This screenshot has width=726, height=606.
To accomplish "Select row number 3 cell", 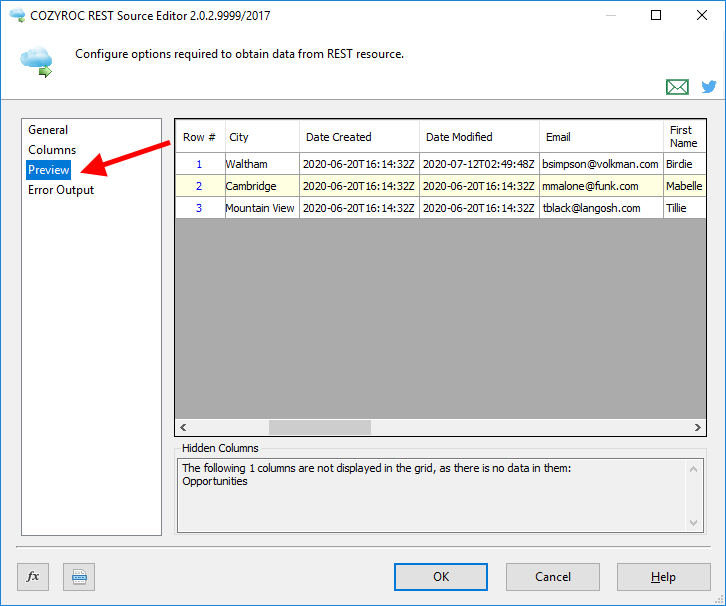I will click(x=200, y=208).
